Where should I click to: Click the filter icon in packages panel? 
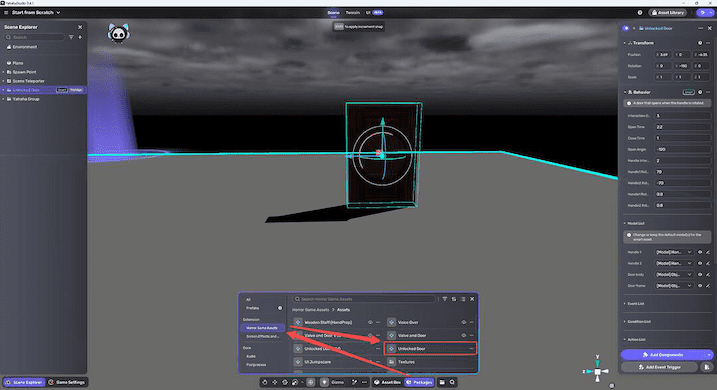[x=444, y=299]
